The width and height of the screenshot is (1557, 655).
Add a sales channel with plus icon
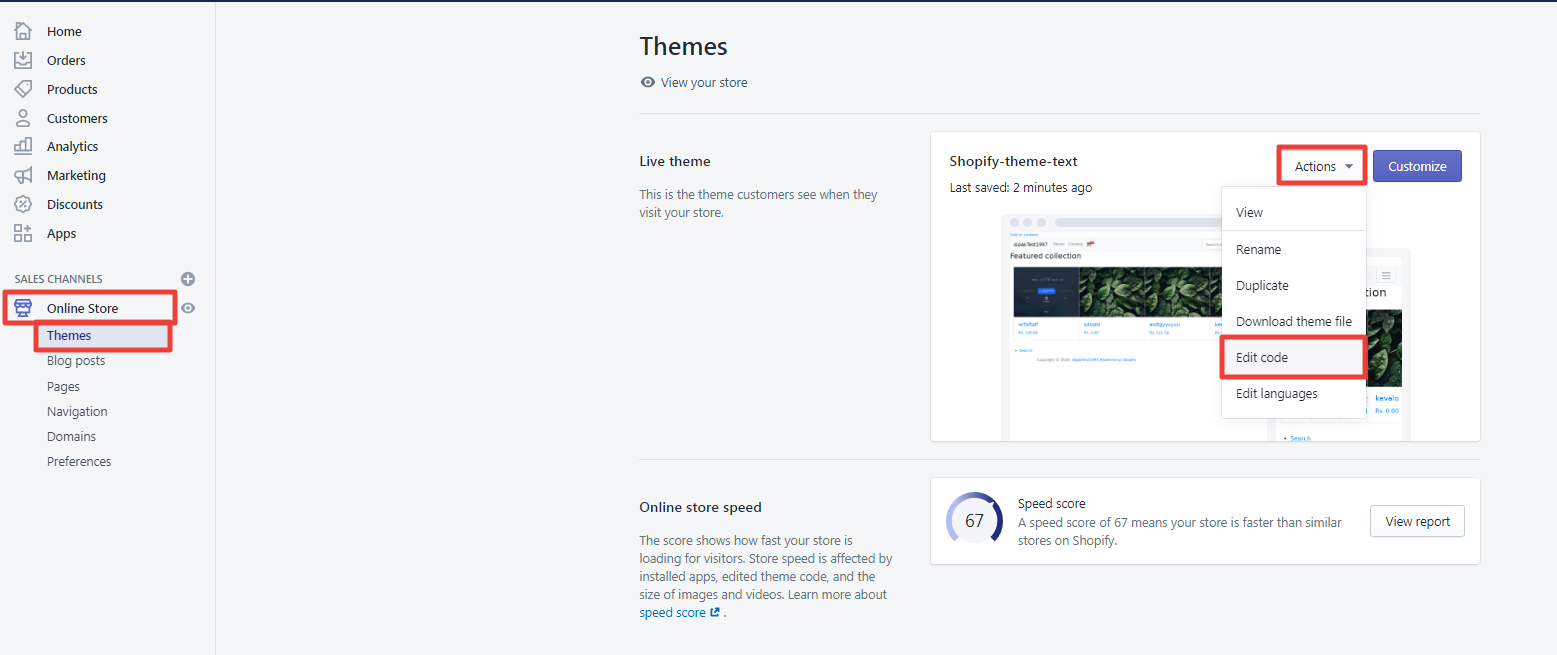point(188,279)
